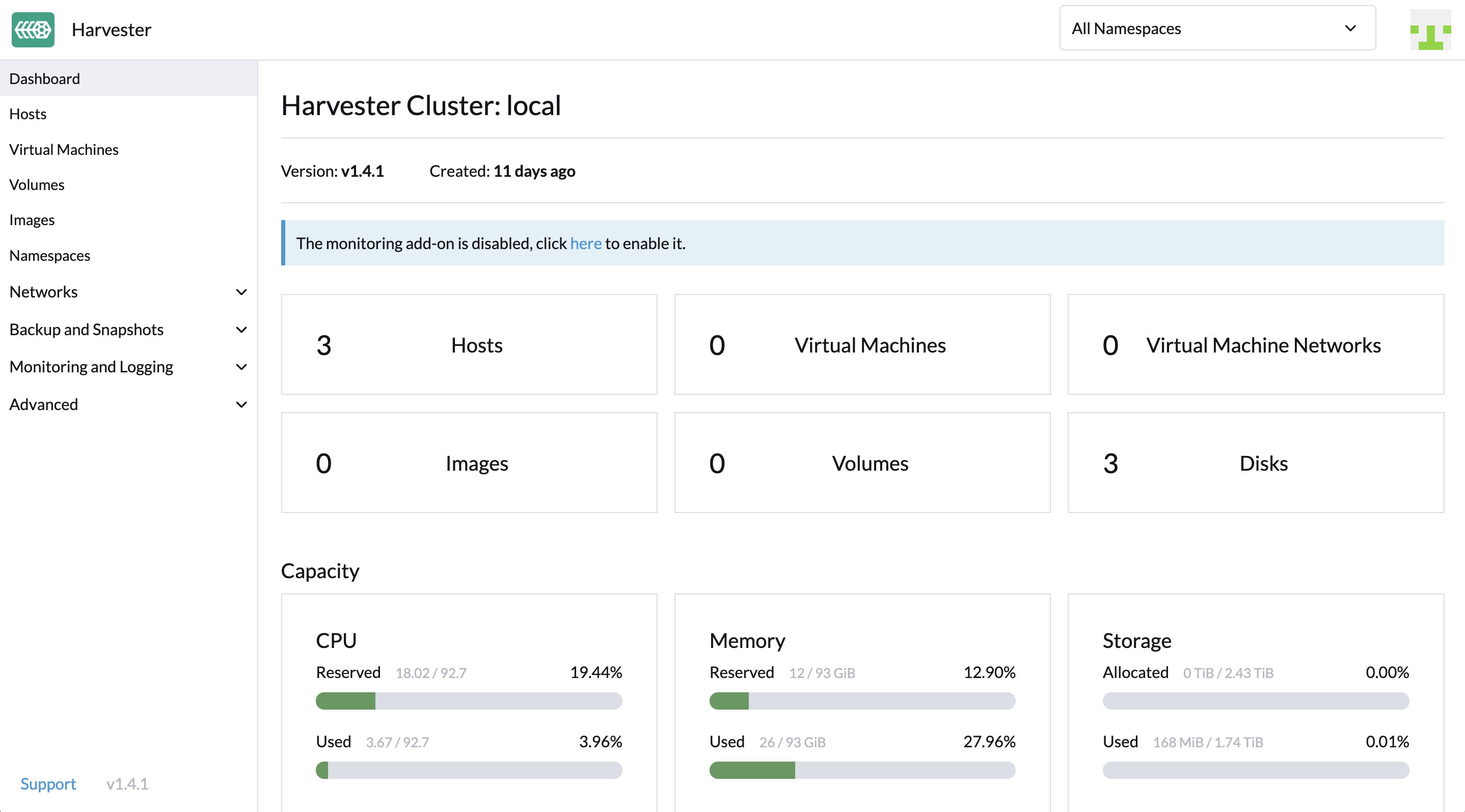Image resolution: width=1465 pixels, height=812 pixels.
Task: Click the Advanced sidebar label
Action: 44,405
